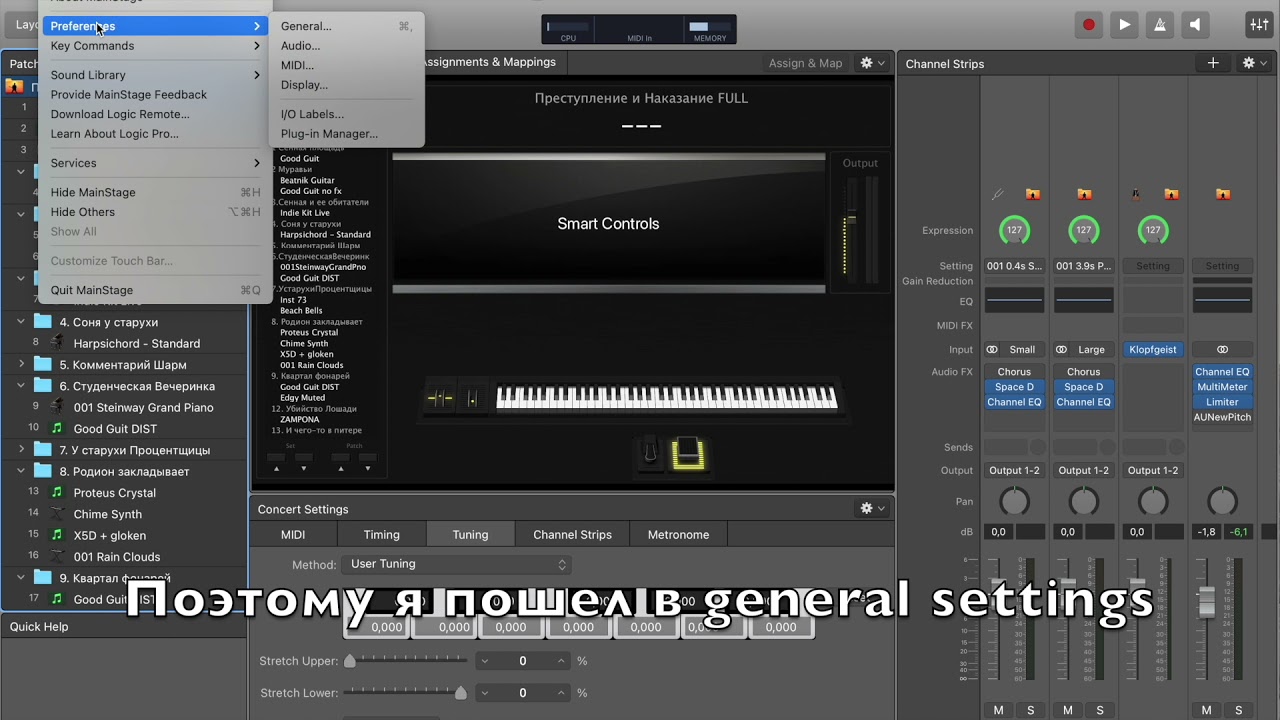Viewport: 1280px width, 720px height.
Task: Switch to the Timing tab
Action: (x=381, y=535)
